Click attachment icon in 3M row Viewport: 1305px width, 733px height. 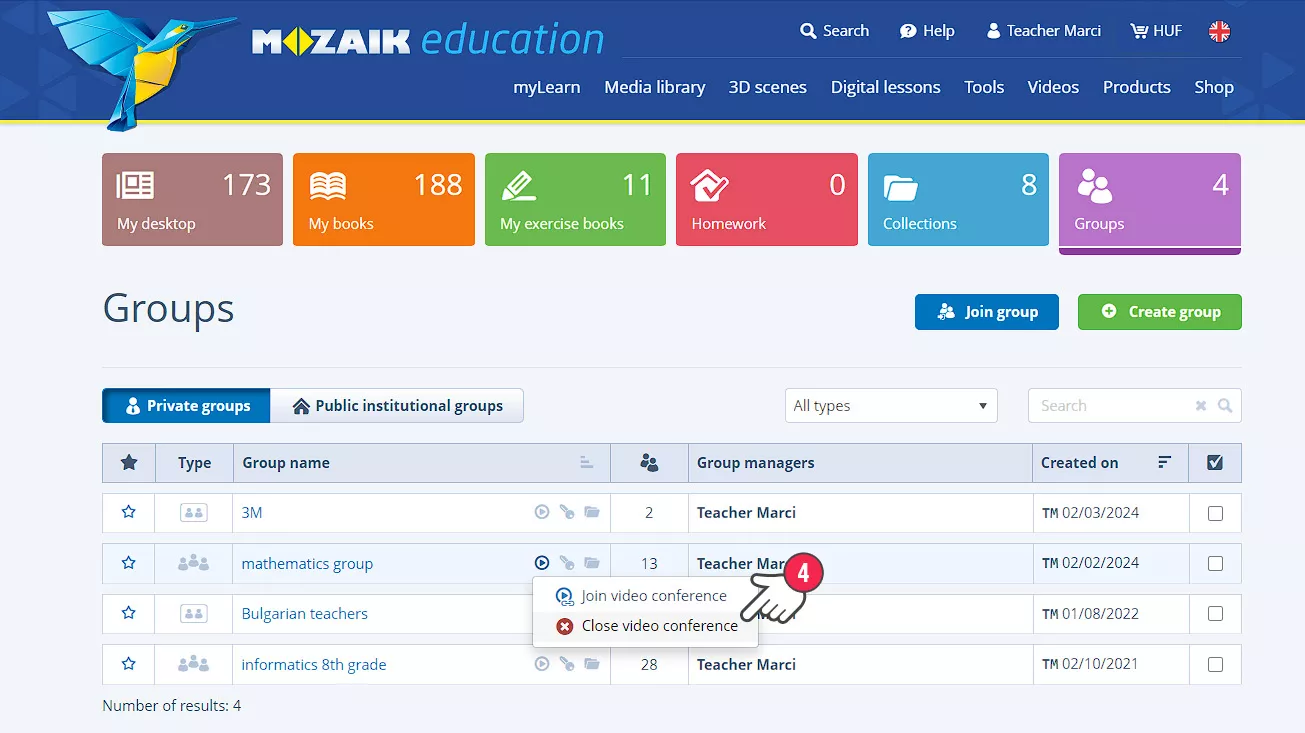pyautogui.click(x=567, y=512)
